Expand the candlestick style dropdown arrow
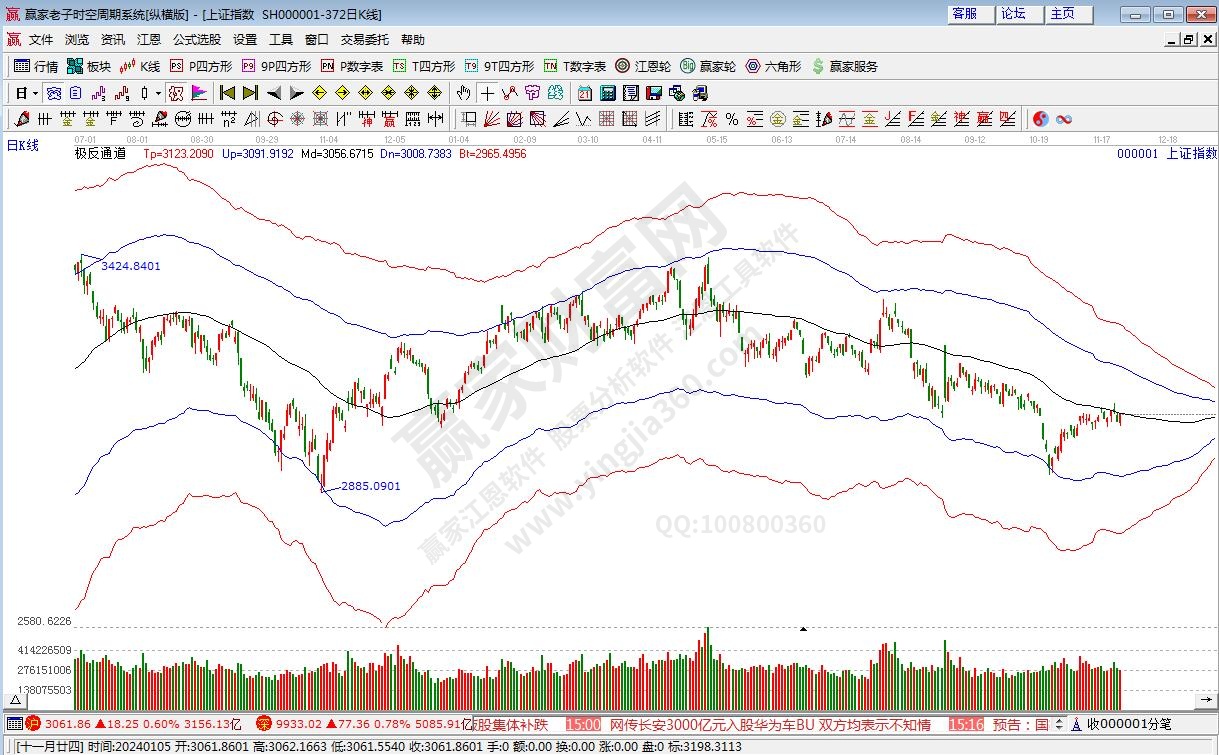 point(158,93)
